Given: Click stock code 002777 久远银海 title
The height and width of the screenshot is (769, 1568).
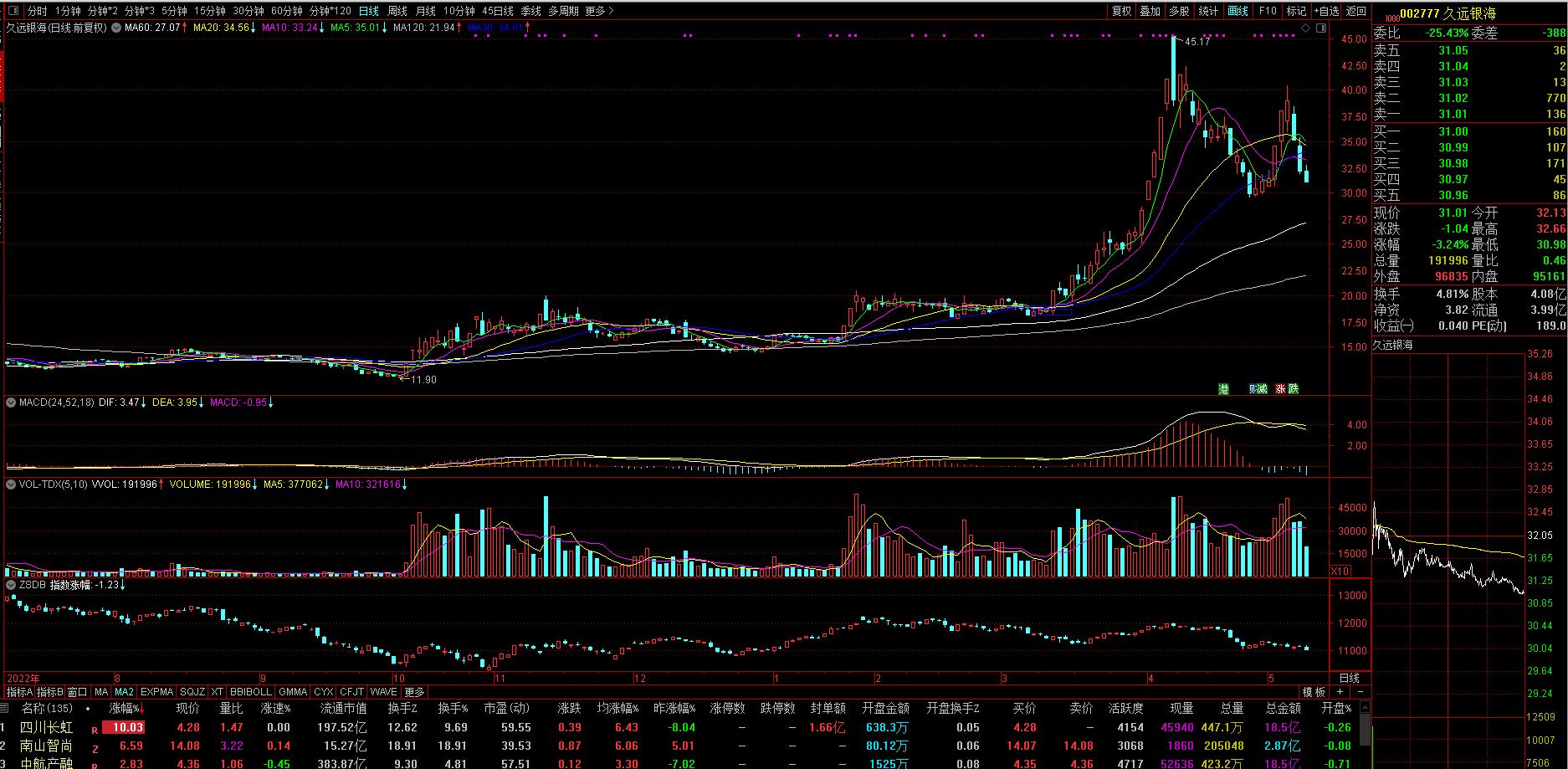Looking at the screenshot, I should pyautogui.click(x=1448, y=14).
